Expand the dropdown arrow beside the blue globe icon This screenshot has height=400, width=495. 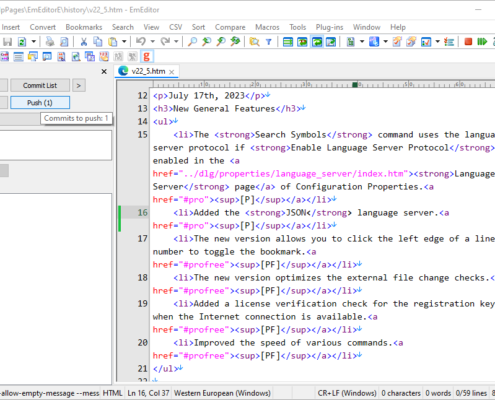(x=385, y=42)
